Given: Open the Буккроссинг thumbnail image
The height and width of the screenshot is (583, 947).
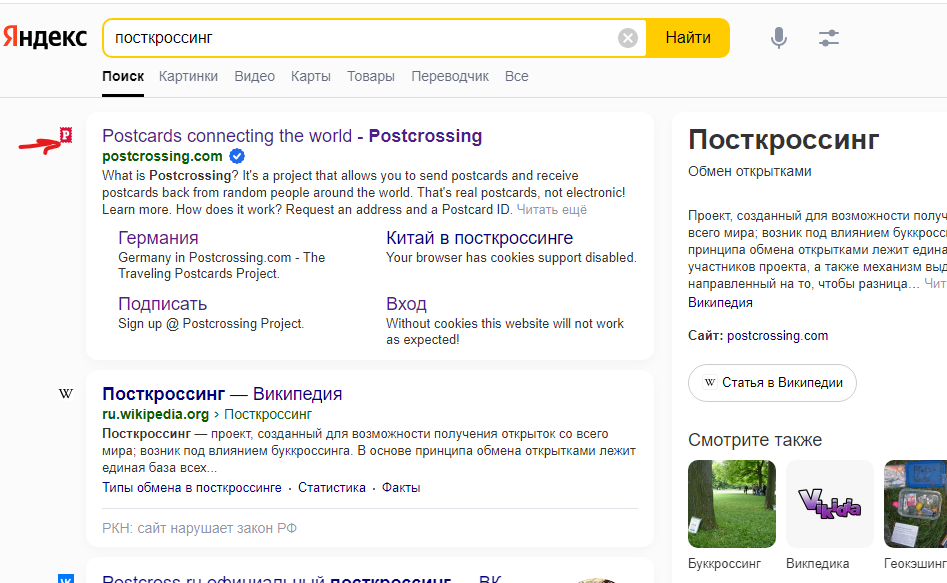Looking at the screenshot, I should (731, 504).
